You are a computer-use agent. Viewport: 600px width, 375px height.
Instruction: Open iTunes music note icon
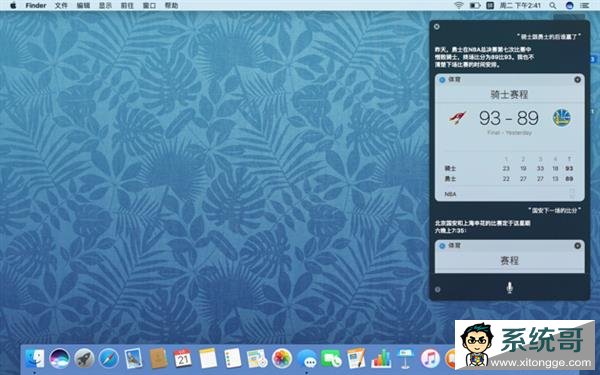pyautogui.click(x=430, y=359)
